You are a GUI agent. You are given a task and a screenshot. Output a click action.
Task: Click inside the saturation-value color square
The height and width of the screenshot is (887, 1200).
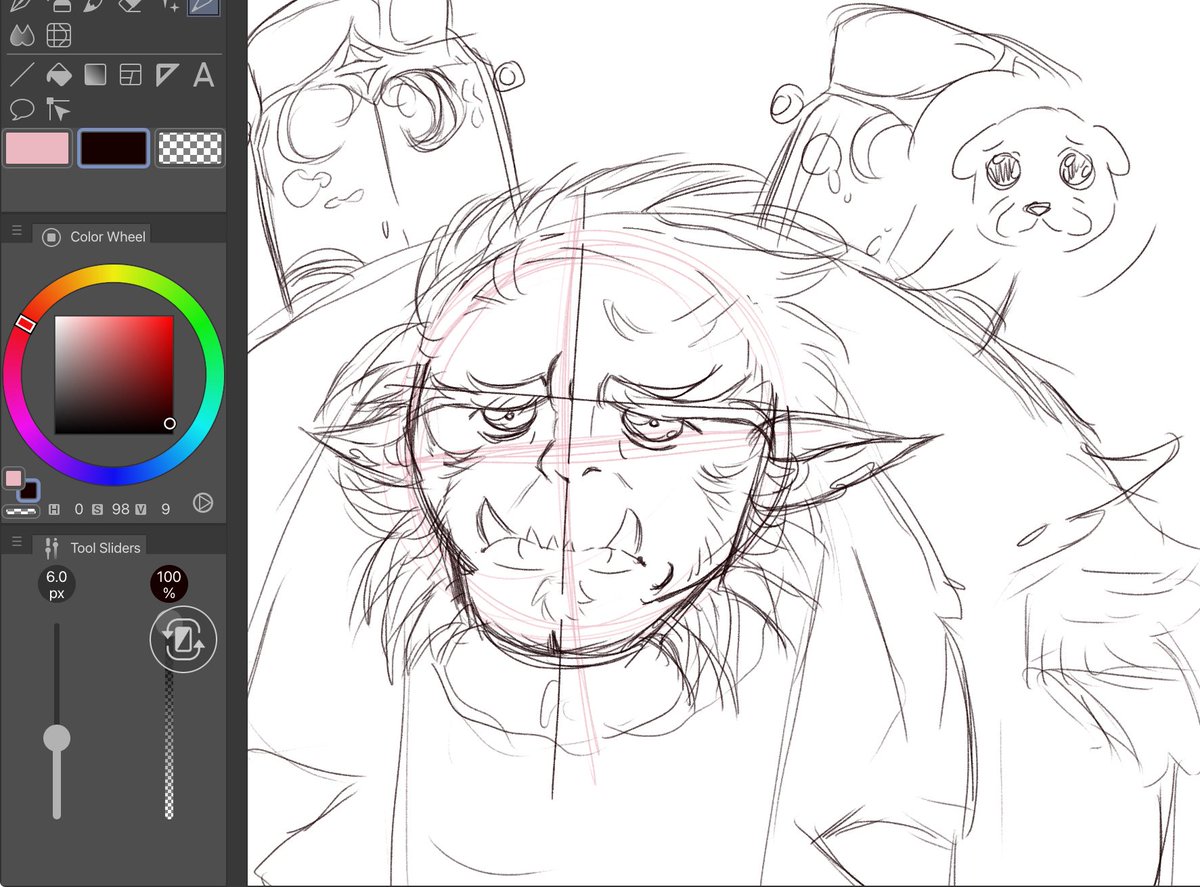coord(114,375)
